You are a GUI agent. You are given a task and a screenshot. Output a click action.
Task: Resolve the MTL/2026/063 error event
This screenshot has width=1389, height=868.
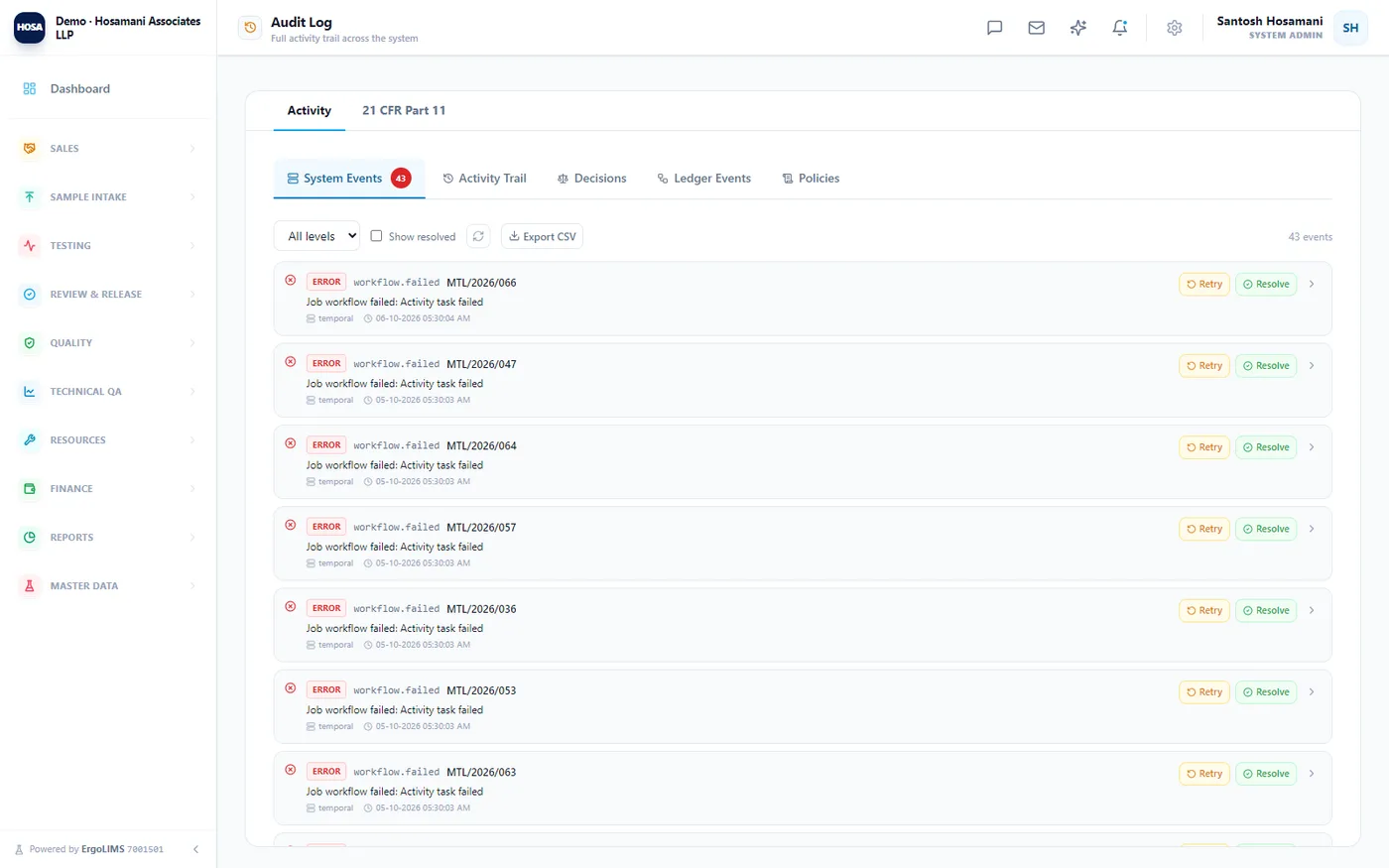pos(1266,774)
